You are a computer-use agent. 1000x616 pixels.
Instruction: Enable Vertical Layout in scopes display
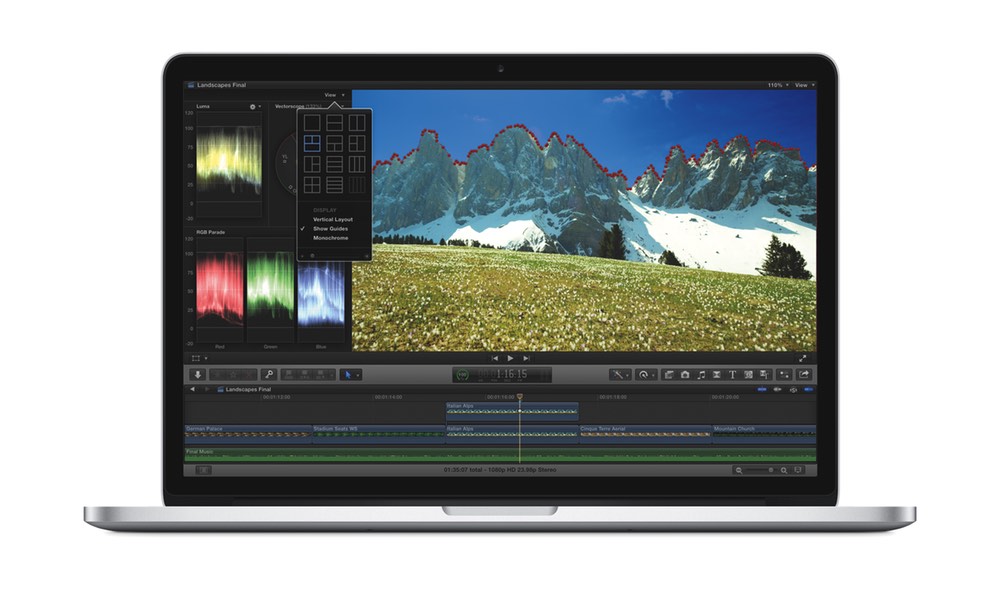coord(332,219)
